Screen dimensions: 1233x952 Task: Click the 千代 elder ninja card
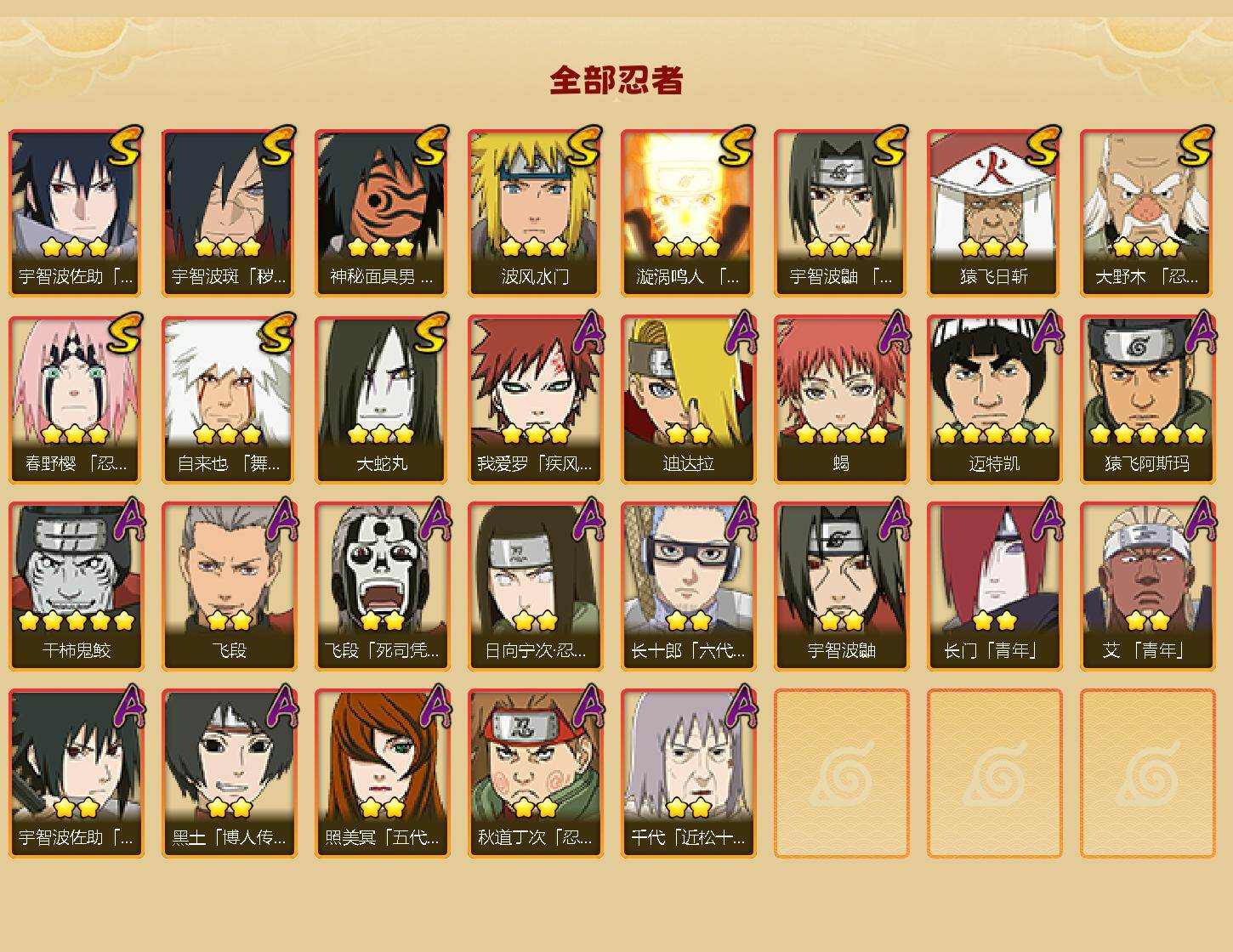click(688, 773)
